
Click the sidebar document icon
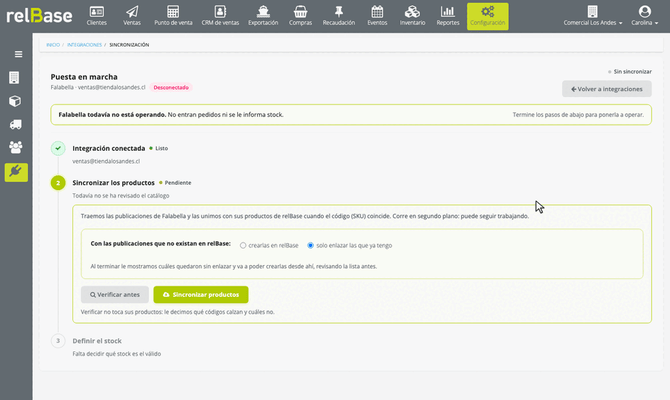point(14,78)
